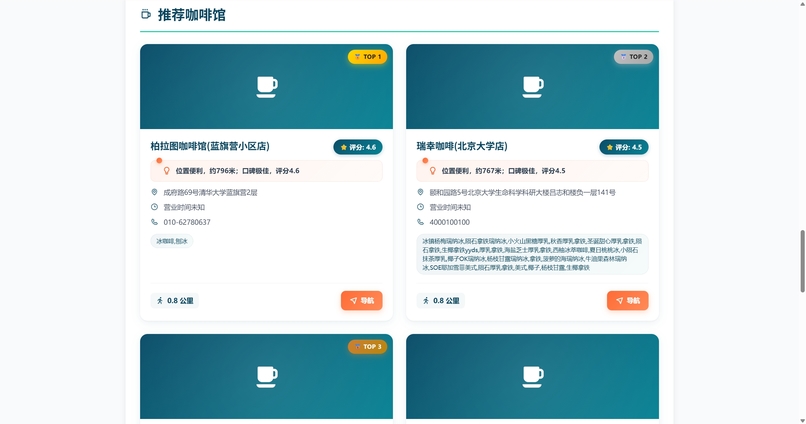Click the 导航 button for 瑞幸咖啡(北京大学店)
806x424 pixels.
[x=628, y=301]
